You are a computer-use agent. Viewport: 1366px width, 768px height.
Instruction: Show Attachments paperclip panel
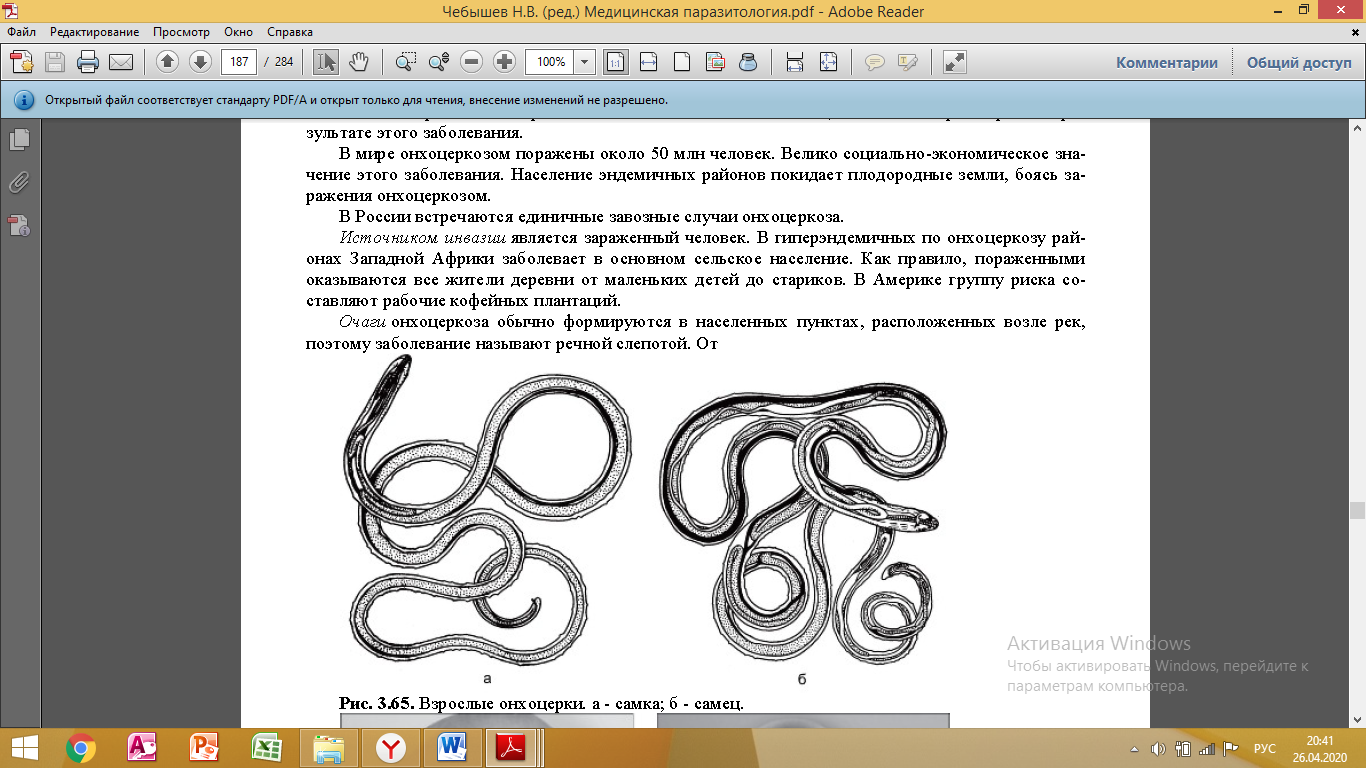point(19,182)
